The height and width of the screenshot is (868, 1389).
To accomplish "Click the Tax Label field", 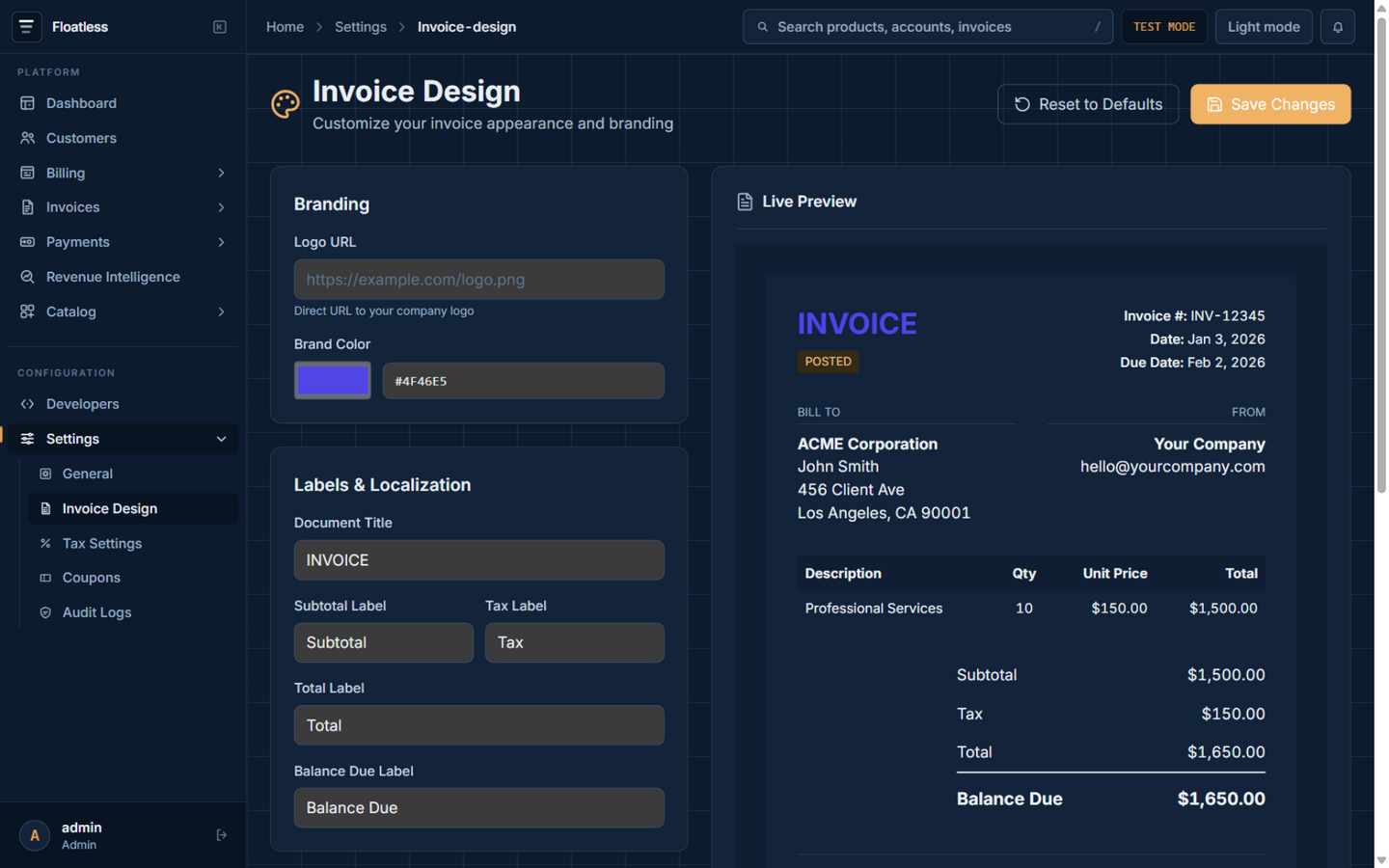I will click(575, 642).
